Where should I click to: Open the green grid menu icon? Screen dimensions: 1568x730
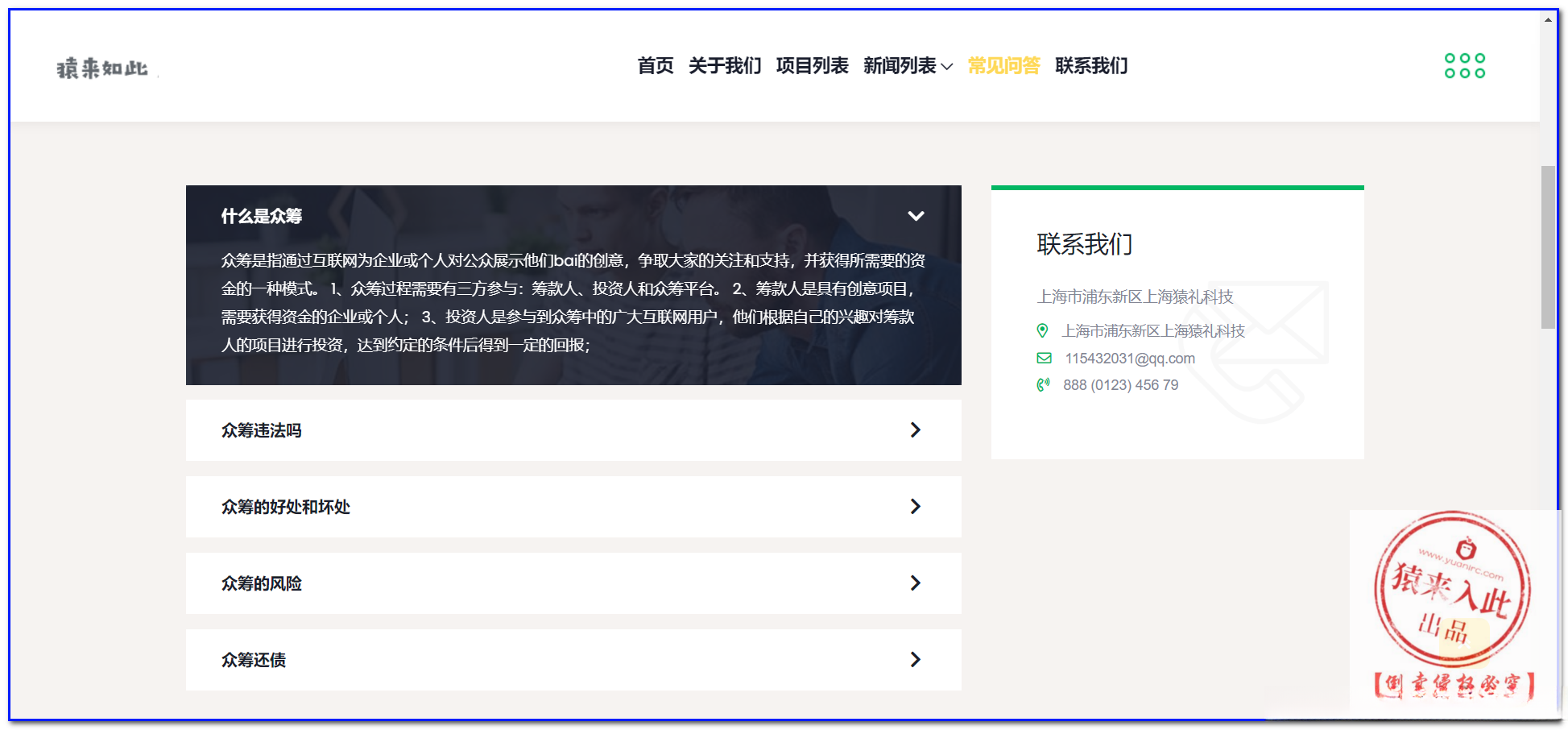tap(1463, 65)
